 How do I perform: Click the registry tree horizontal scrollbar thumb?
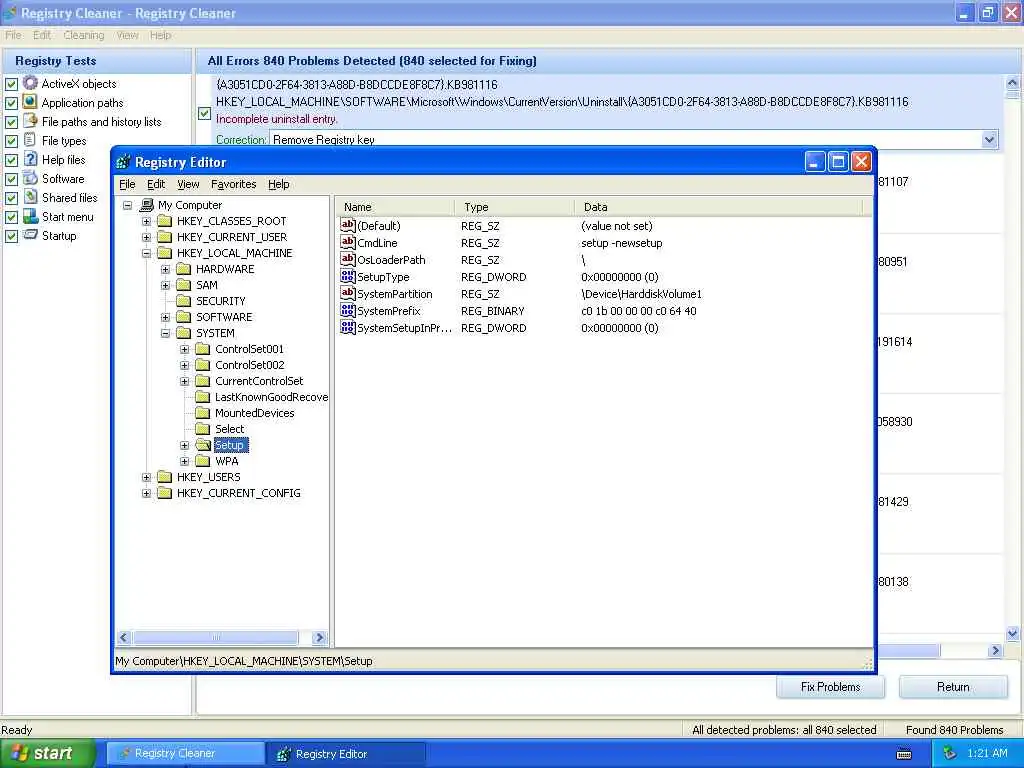pos(216,637)
